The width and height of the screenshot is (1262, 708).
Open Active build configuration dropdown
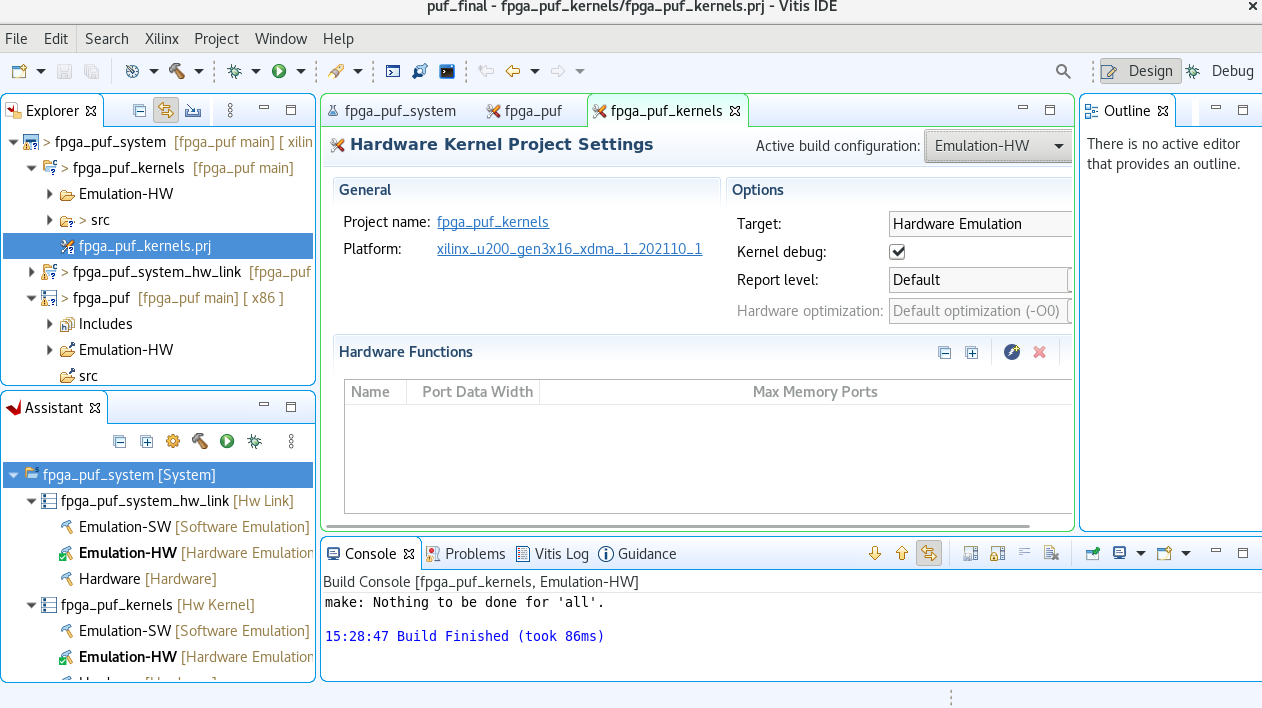tap(999, 146)
